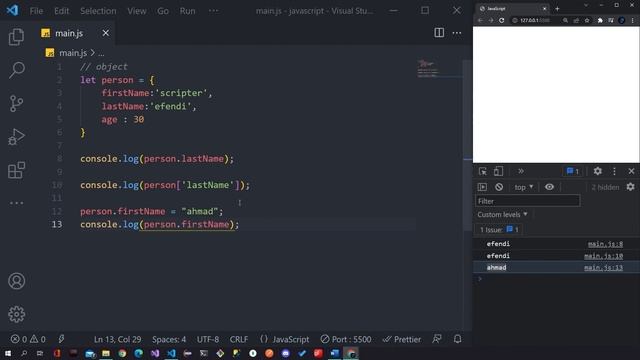Image resolution: width=640 pixels, height=360 pixels.
Task: Open DevTools settings gear
Action: (598, 171)
